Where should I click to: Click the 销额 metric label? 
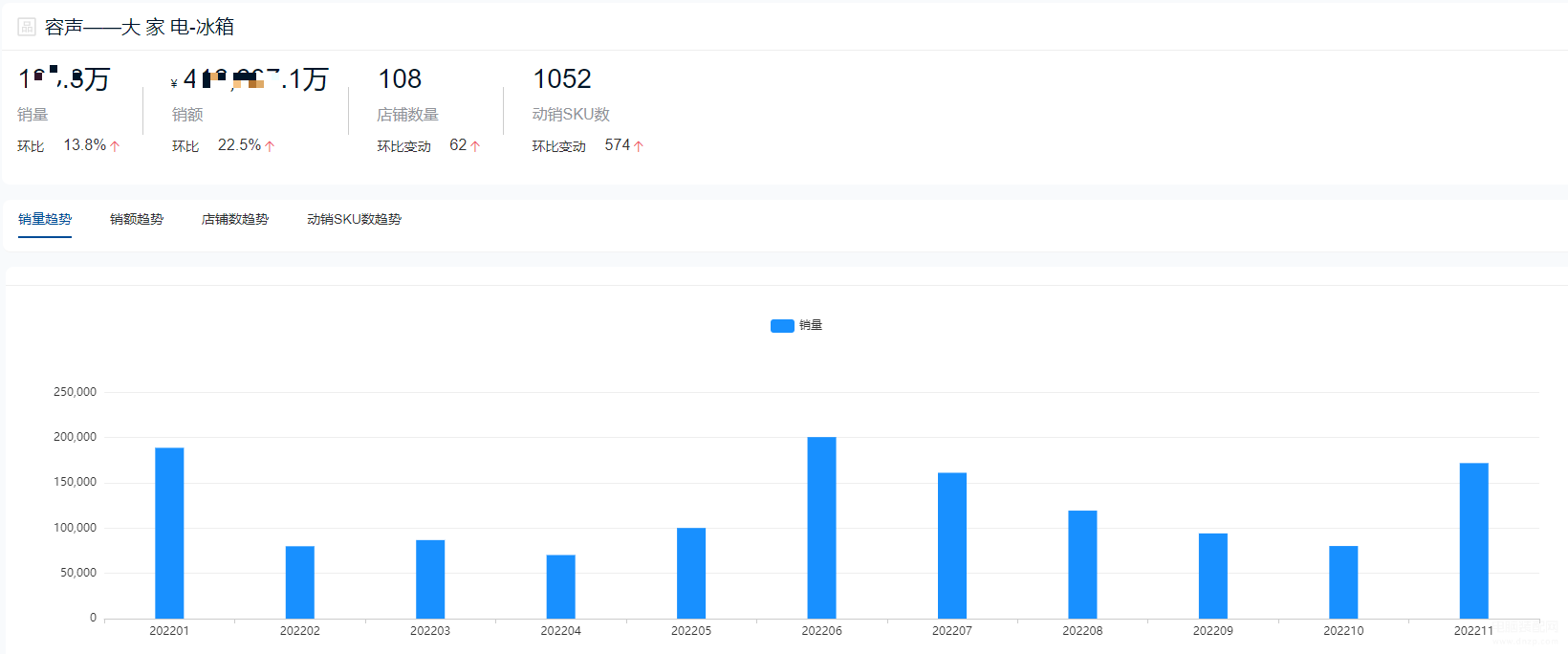point(187,115)
